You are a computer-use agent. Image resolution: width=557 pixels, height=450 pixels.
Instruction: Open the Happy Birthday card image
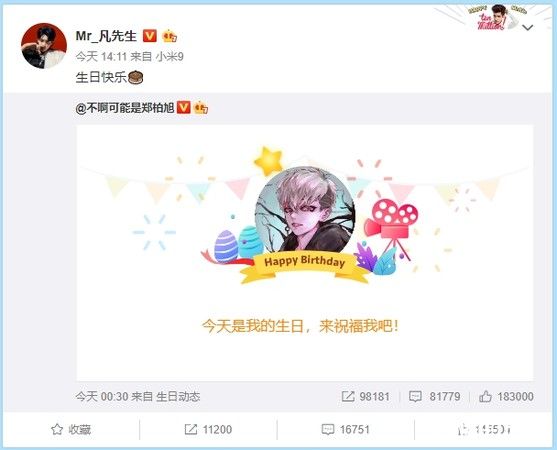tap(305, 253)
